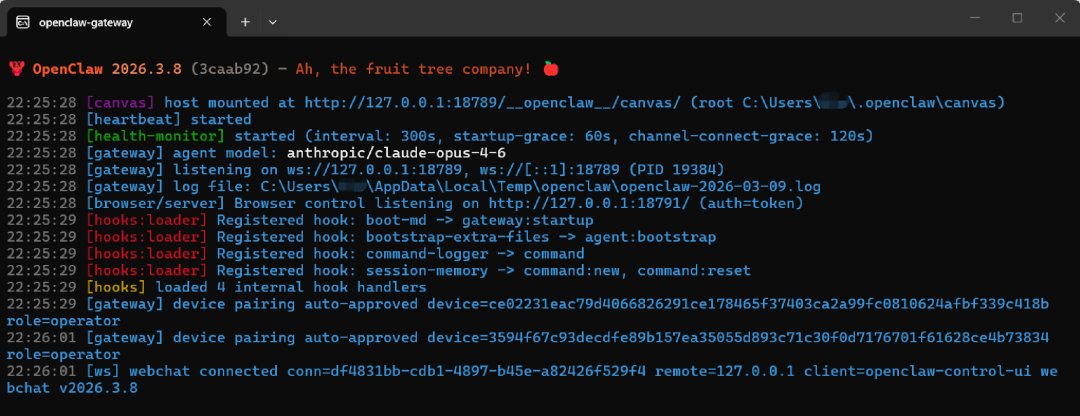Maximize the terminal window
Screen dimensions: 1080x416
tap(1017, 18)
